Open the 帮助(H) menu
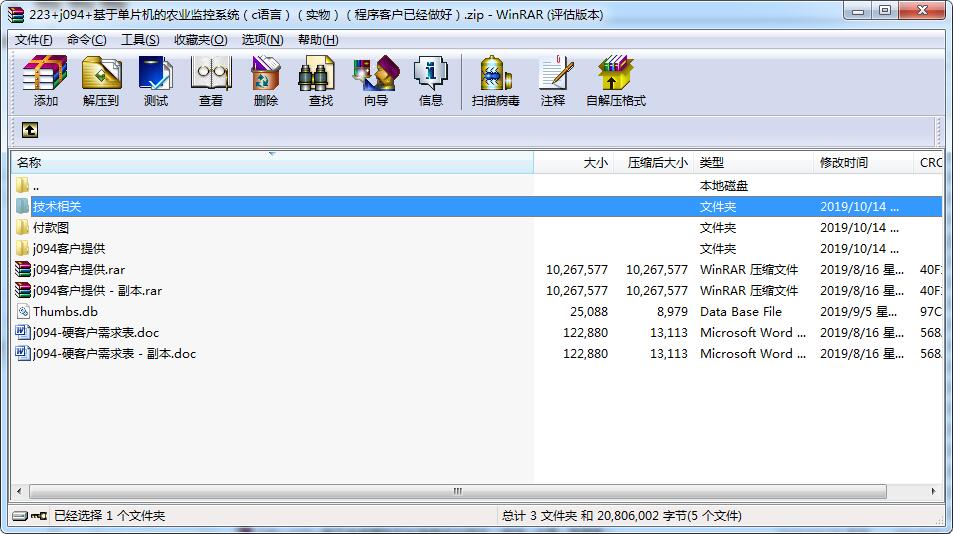Viewport: 953px width, 534px height. [x=318, y=39]
